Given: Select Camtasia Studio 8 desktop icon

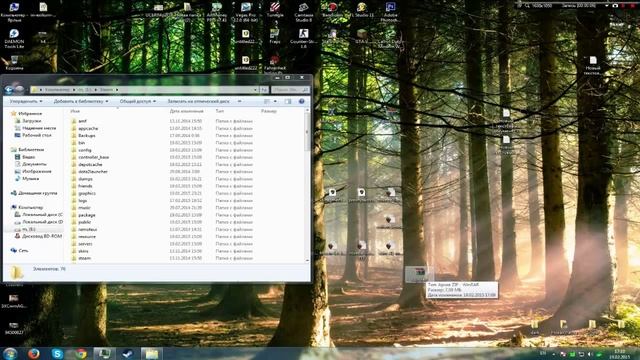Looking at the screenshot, I should 303,12.
